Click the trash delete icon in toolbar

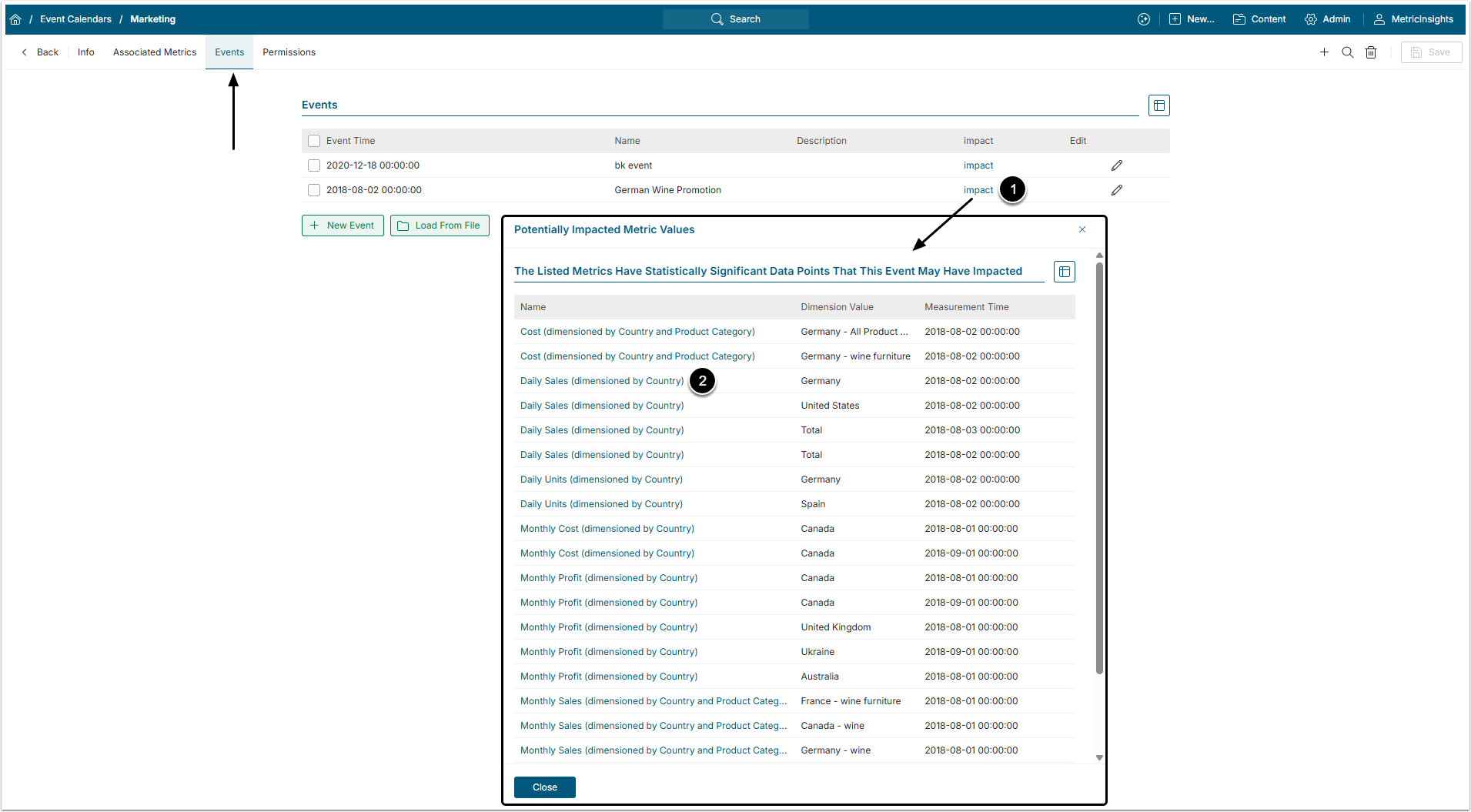click(x=1371, y=52)
